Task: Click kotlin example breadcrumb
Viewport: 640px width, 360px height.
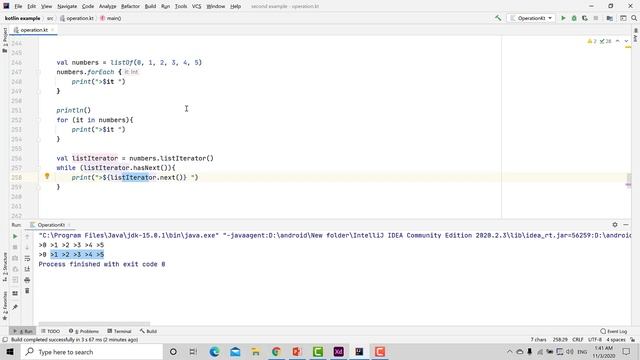Action: (x=22, y=18)
